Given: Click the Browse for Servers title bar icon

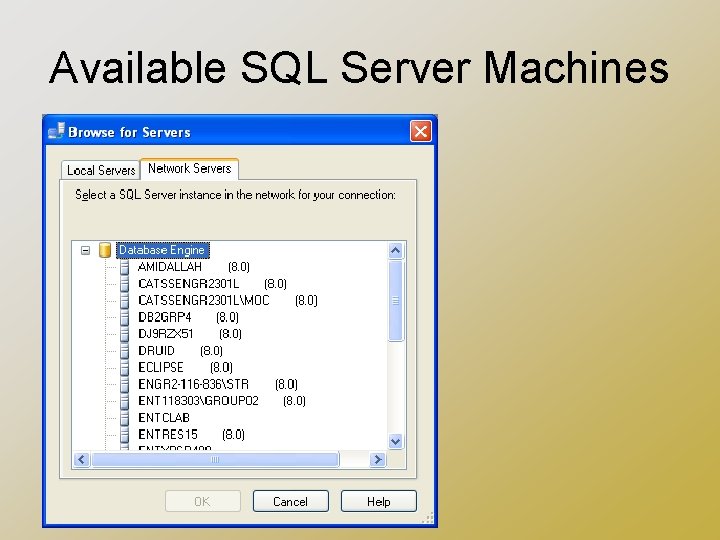Looking at the screenshot, I should click(x=56, y=131).
